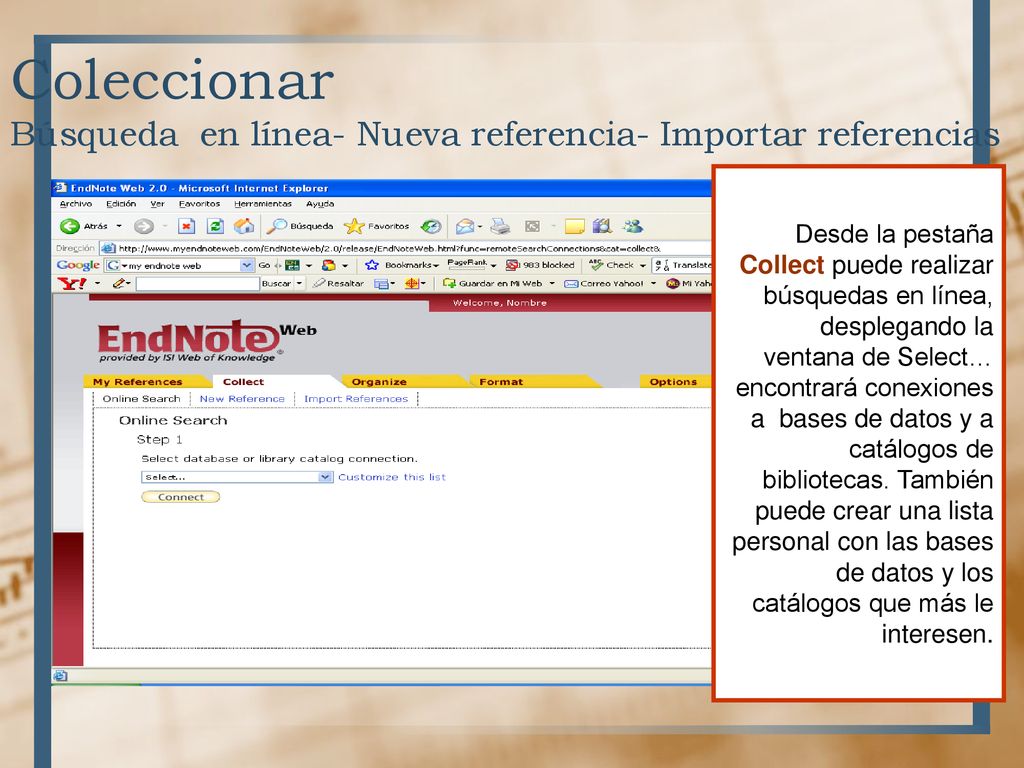Open the Check spelling dropdown arrow

(x=642, y=266)
